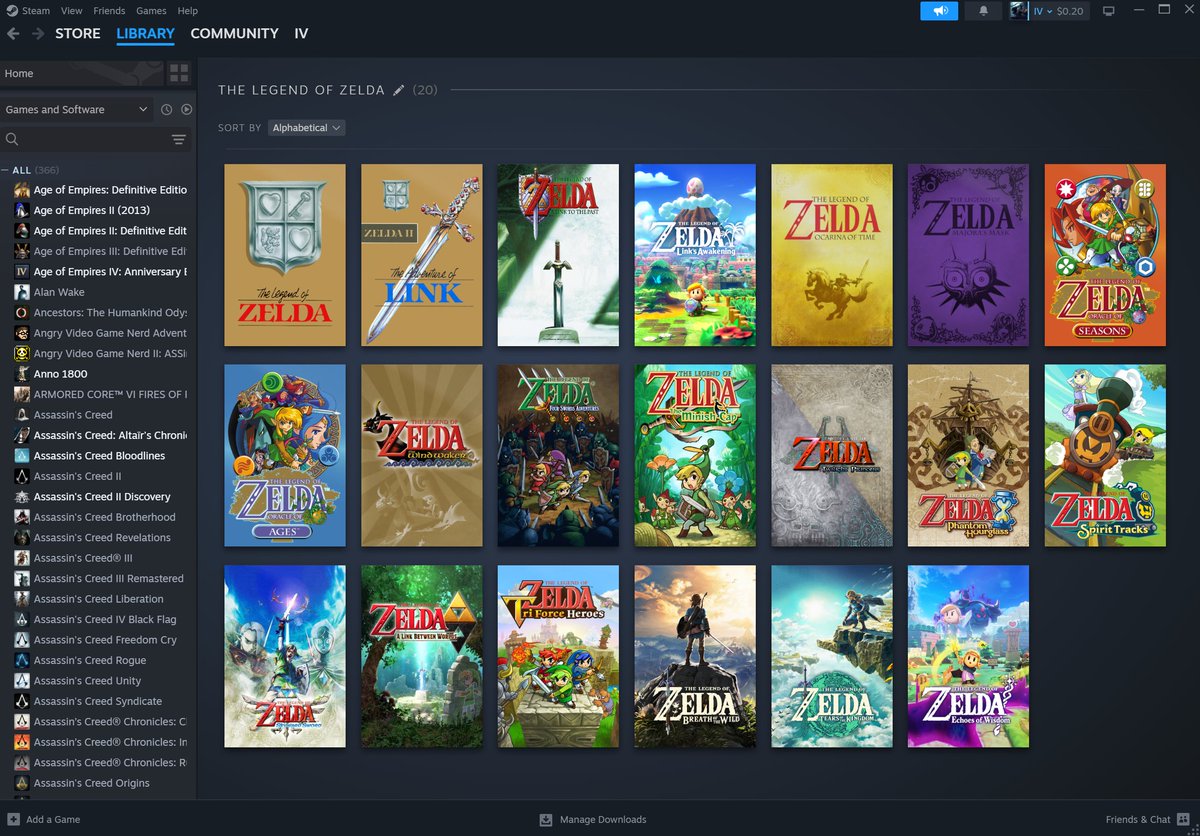The width and height of the screenshot is (1200, 836).
Task: Open Wind Waker cover
Action: pyautogui.click(x=422, y=455)
